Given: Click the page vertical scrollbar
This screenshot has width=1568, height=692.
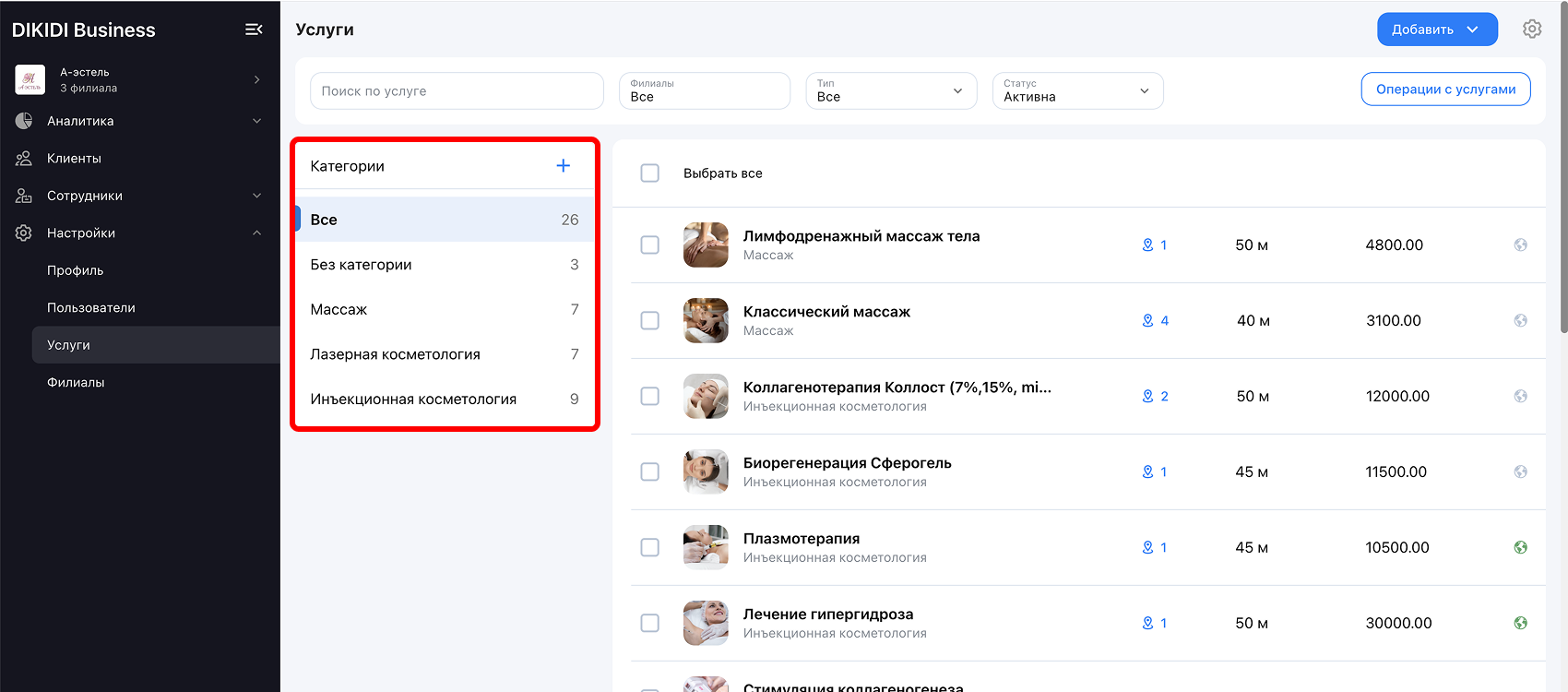Looking at the screenshot, I should pyautogui.click(x=1563, y=166).
